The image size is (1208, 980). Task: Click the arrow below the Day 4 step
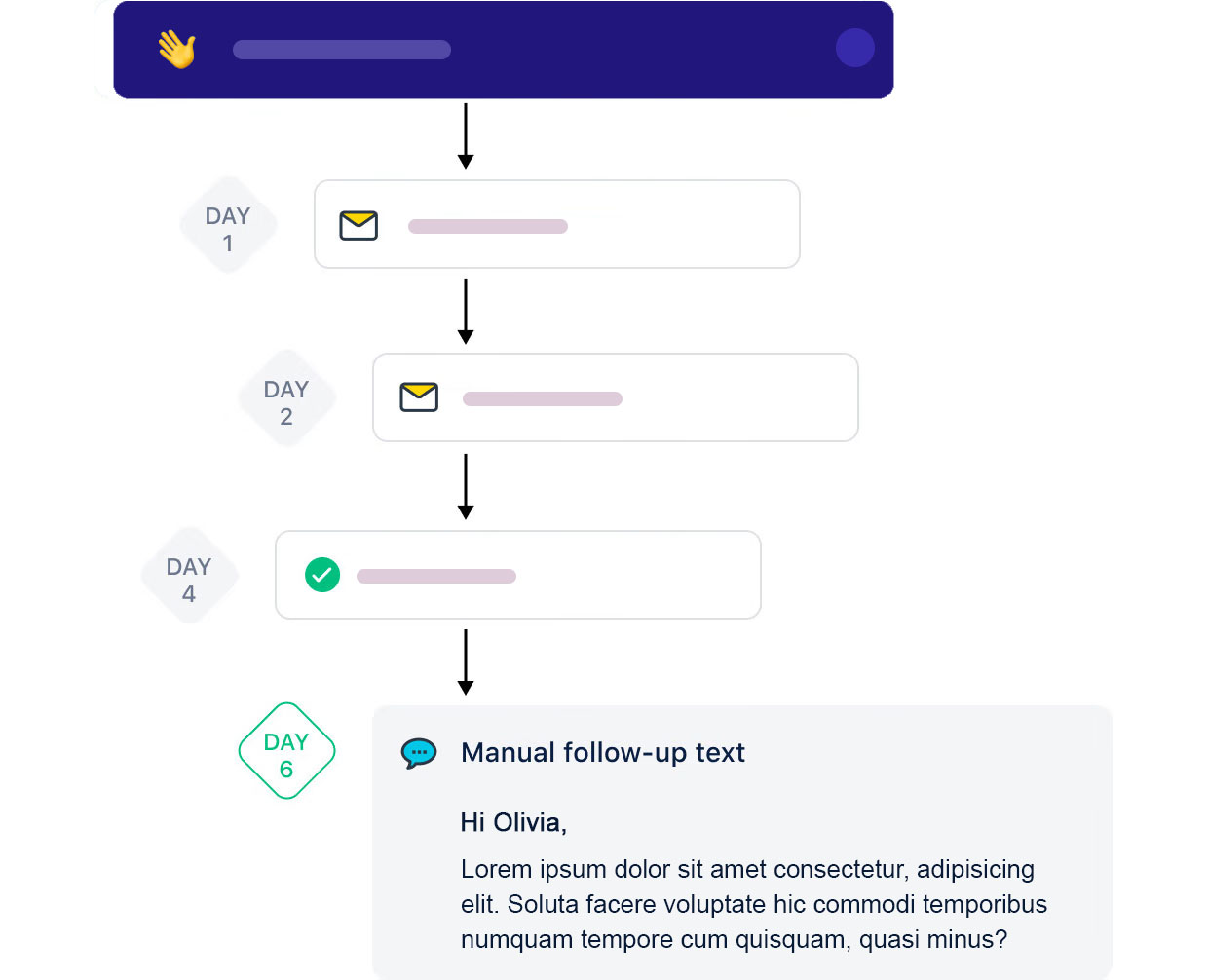[466, 662]
